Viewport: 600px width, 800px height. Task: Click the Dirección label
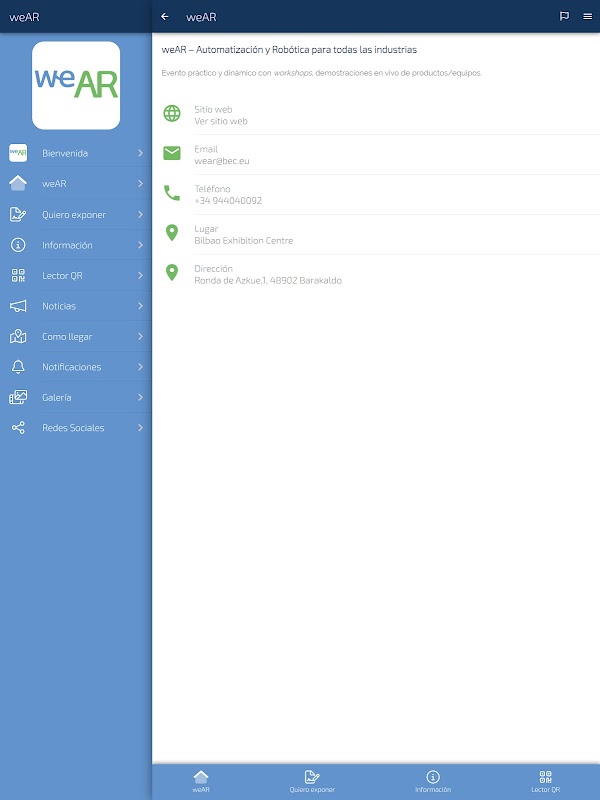[213, 268]
